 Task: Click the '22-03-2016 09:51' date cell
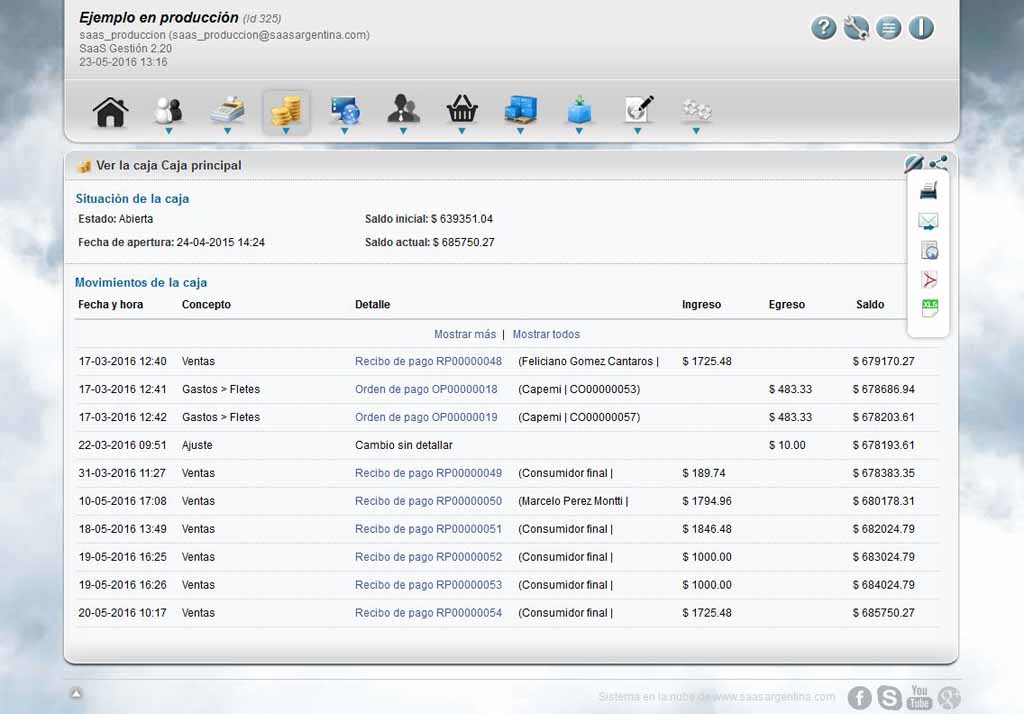pos(122,445)
